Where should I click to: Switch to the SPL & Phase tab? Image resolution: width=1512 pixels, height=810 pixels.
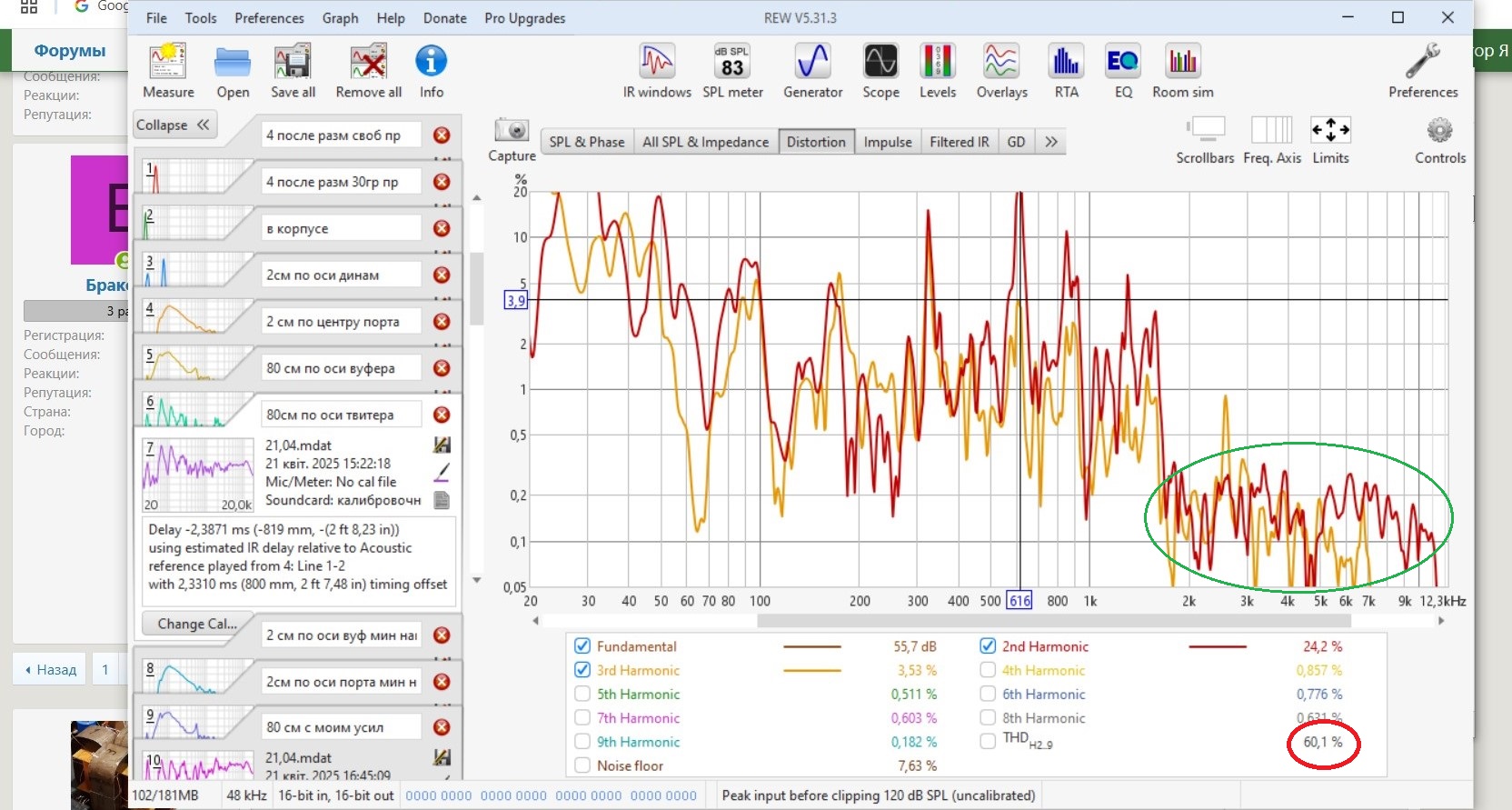pyautogui.click(x=586, y=142)
